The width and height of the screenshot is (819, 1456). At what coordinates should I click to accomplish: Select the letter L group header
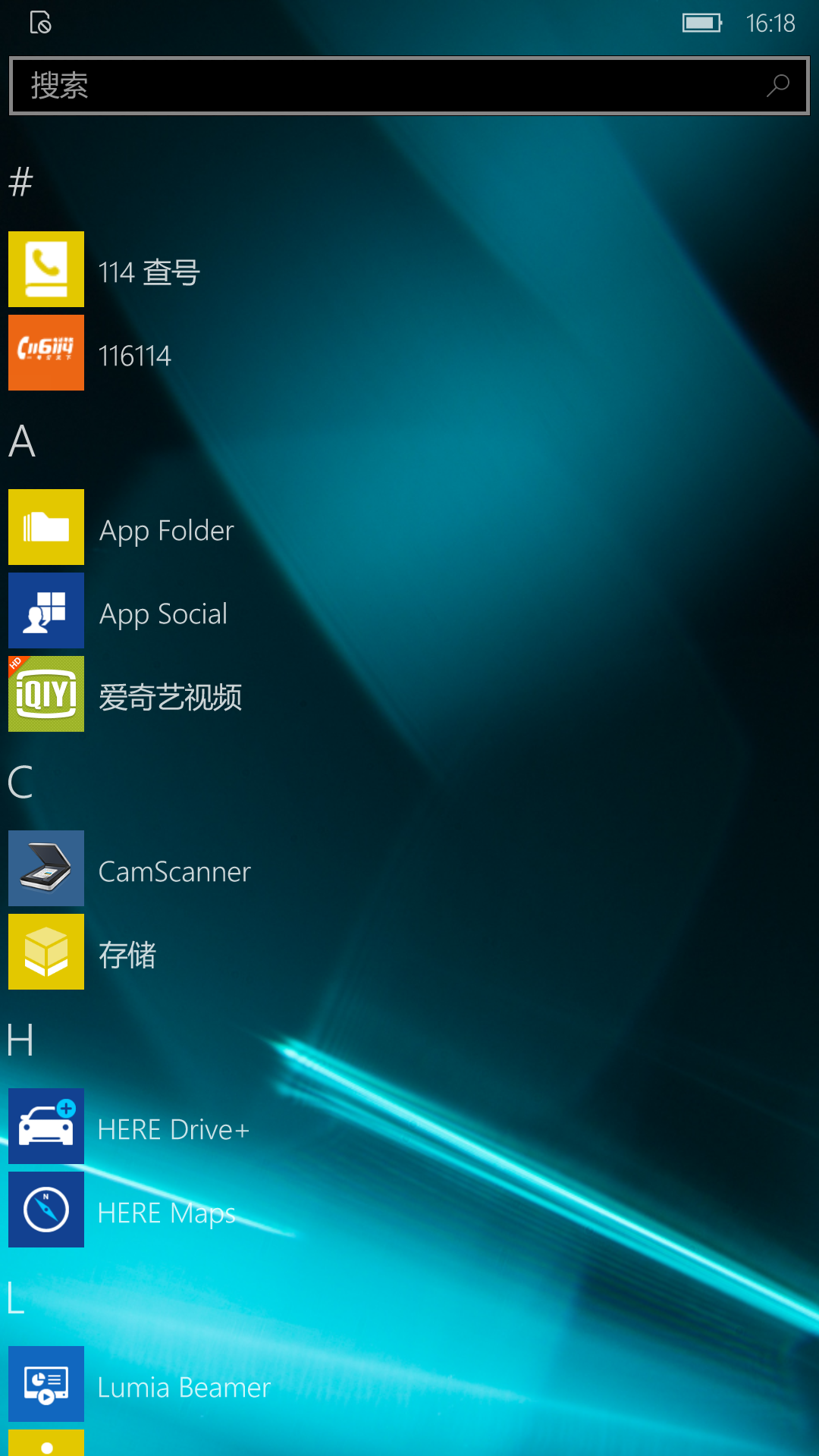point(16,1298)
